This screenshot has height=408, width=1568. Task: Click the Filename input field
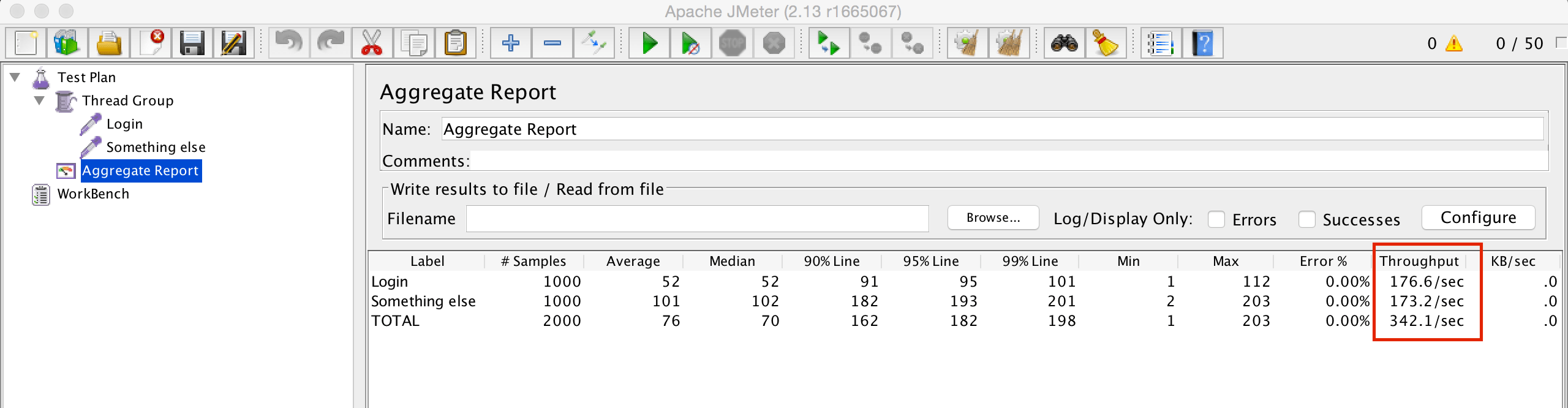point(697,219)
